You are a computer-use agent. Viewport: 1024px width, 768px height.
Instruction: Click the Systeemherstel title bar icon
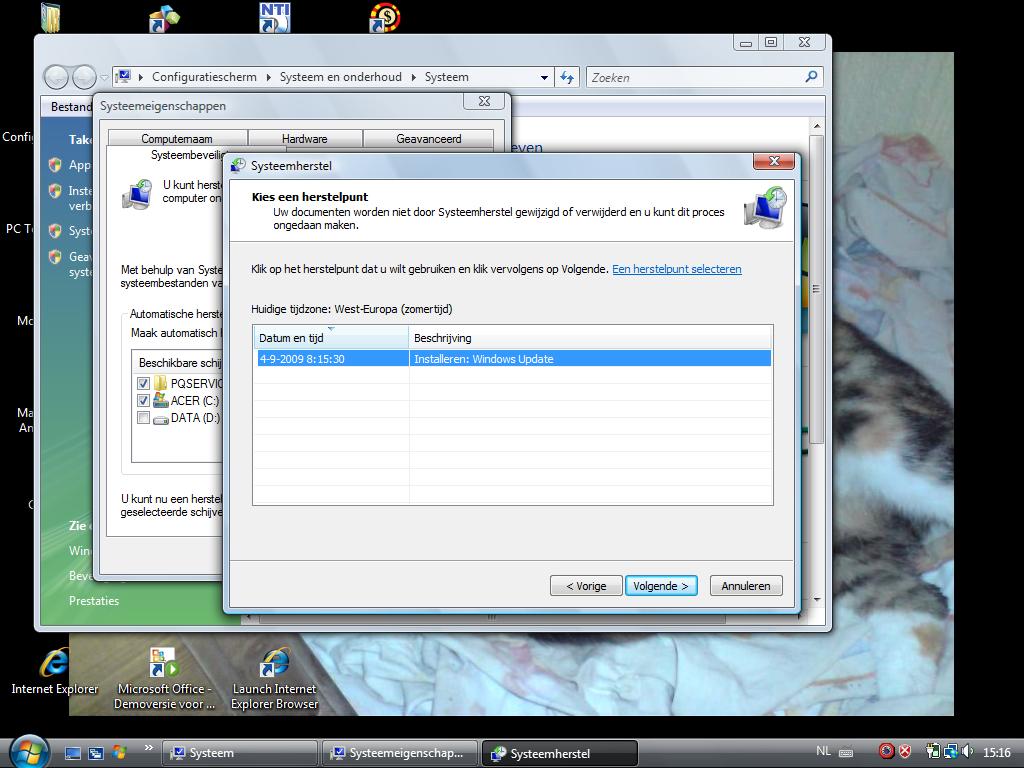tap(238, 165)
